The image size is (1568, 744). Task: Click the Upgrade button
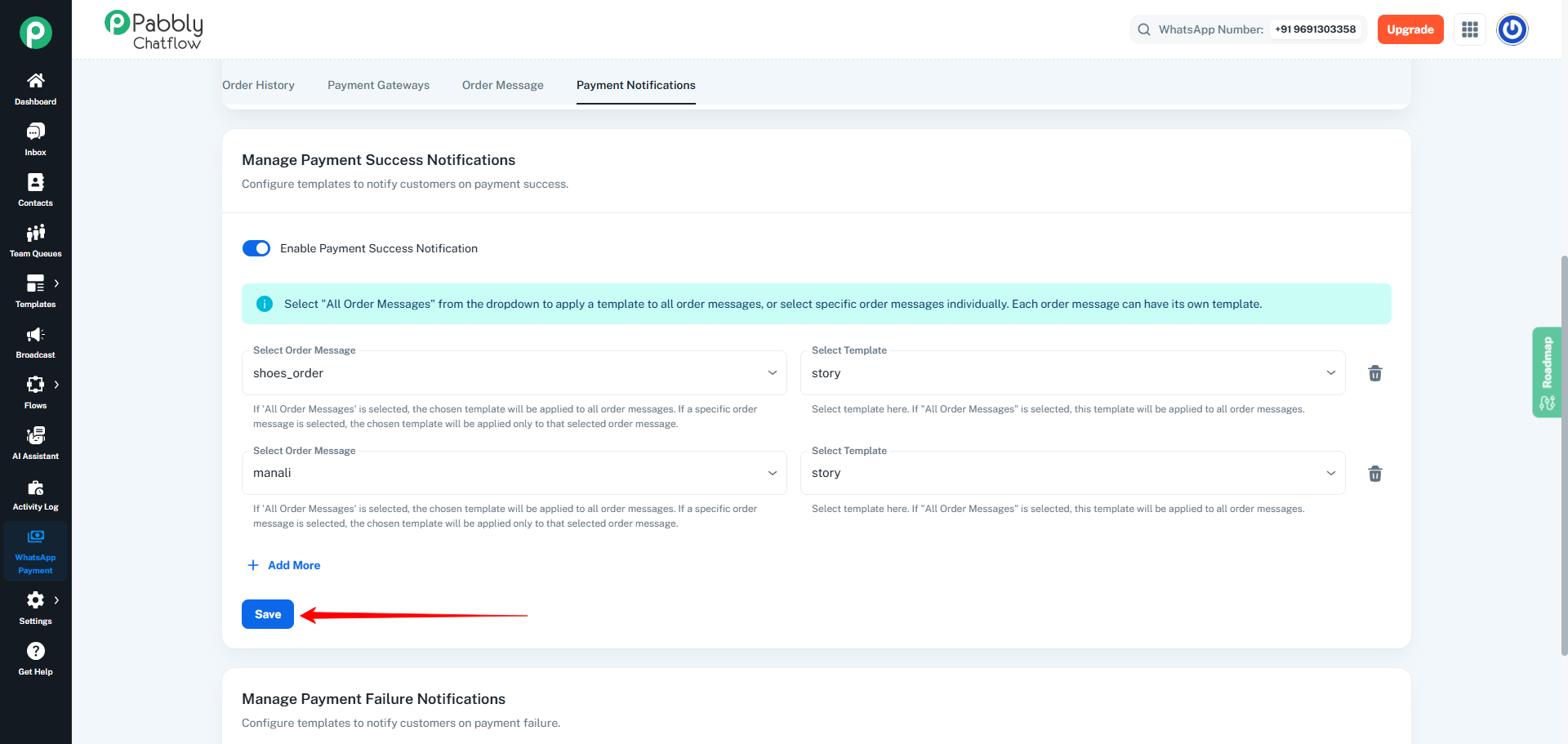[1410, 29]
